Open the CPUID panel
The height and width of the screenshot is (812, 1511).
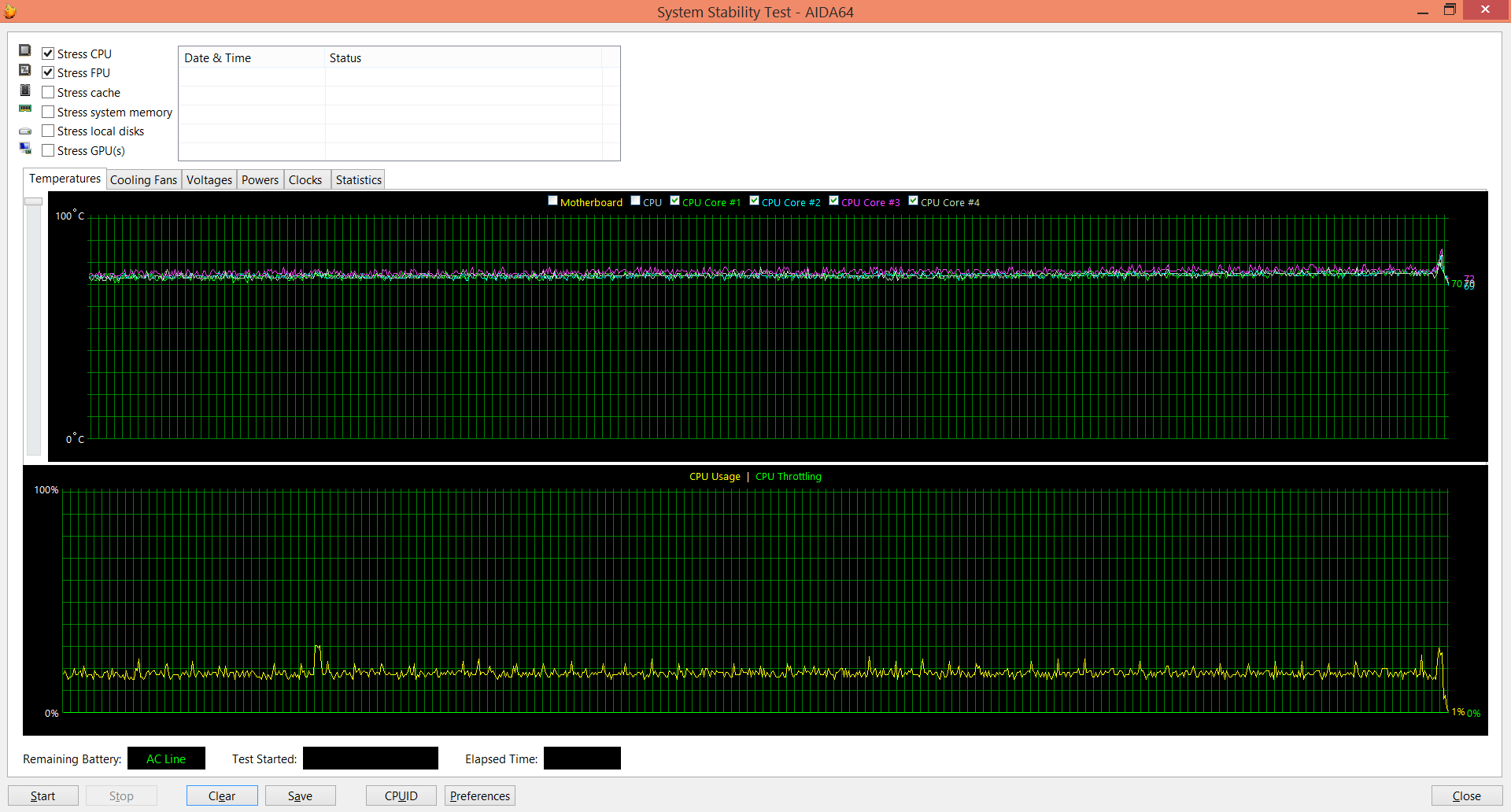point(401,795)
